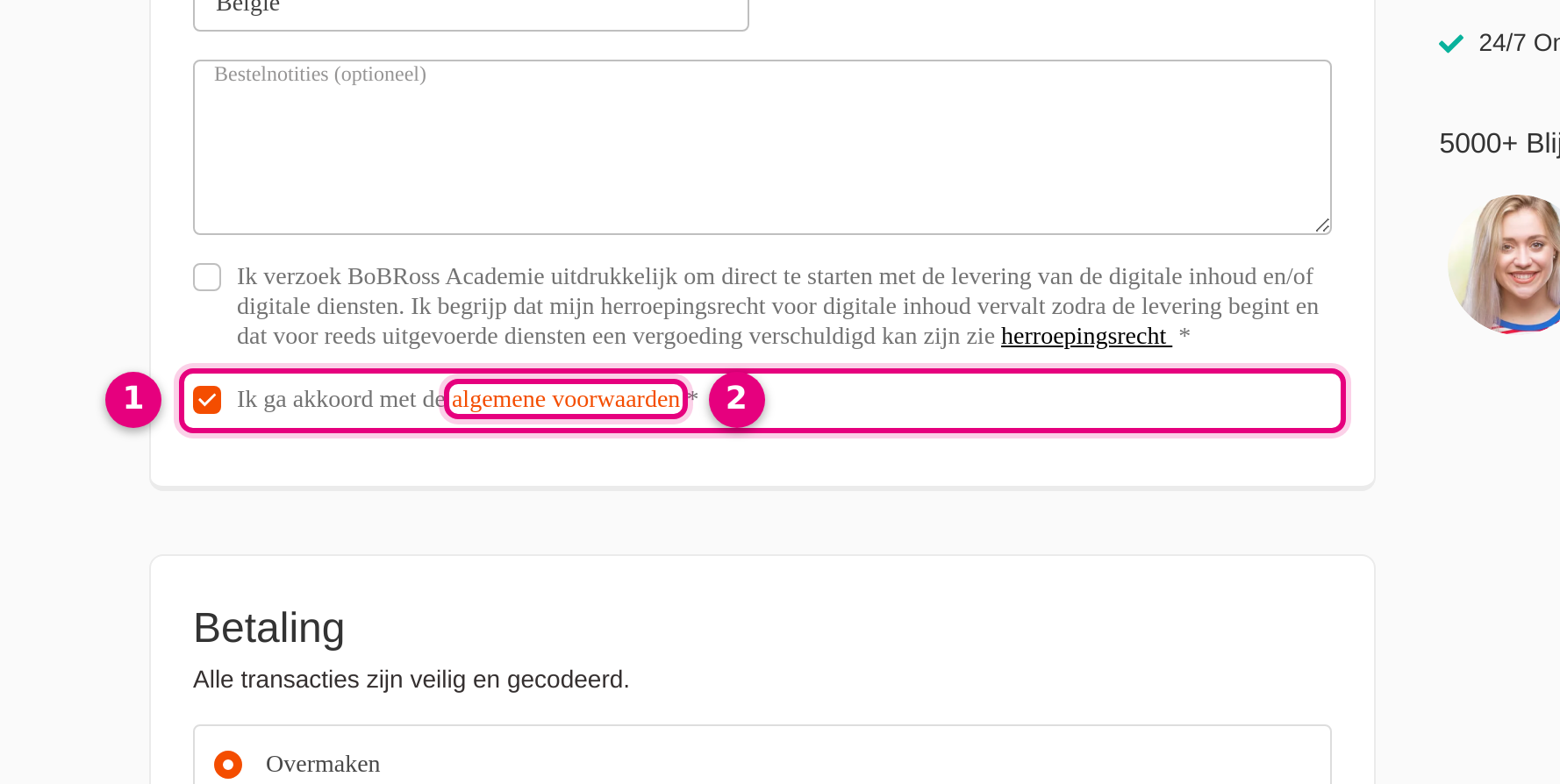The height and width of the screenshot is (784, 1560).
Task: Click the 'Betaling' heading text
Action: click(x=268, y=628)
